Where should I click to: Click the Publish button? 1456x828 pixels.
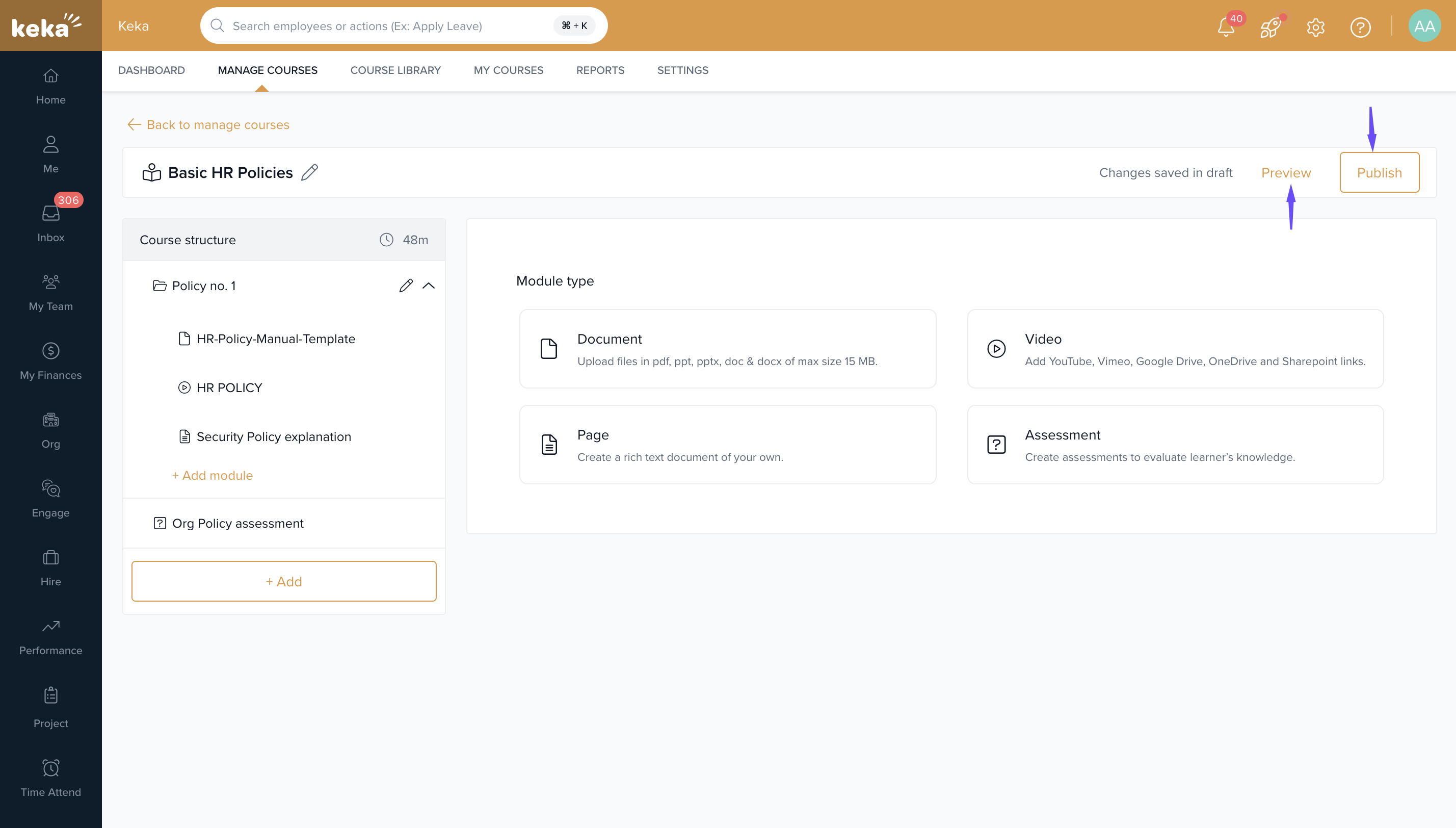pos(1379,172)
